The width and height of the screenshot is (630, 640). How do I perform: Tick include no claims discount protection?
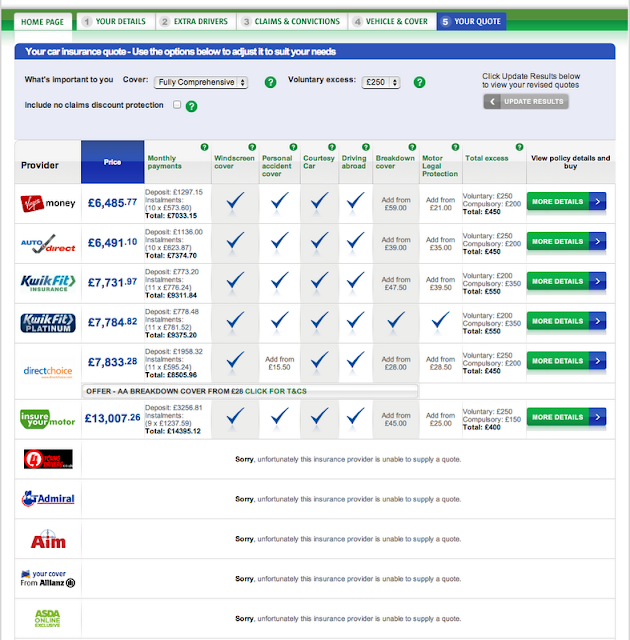177,105
